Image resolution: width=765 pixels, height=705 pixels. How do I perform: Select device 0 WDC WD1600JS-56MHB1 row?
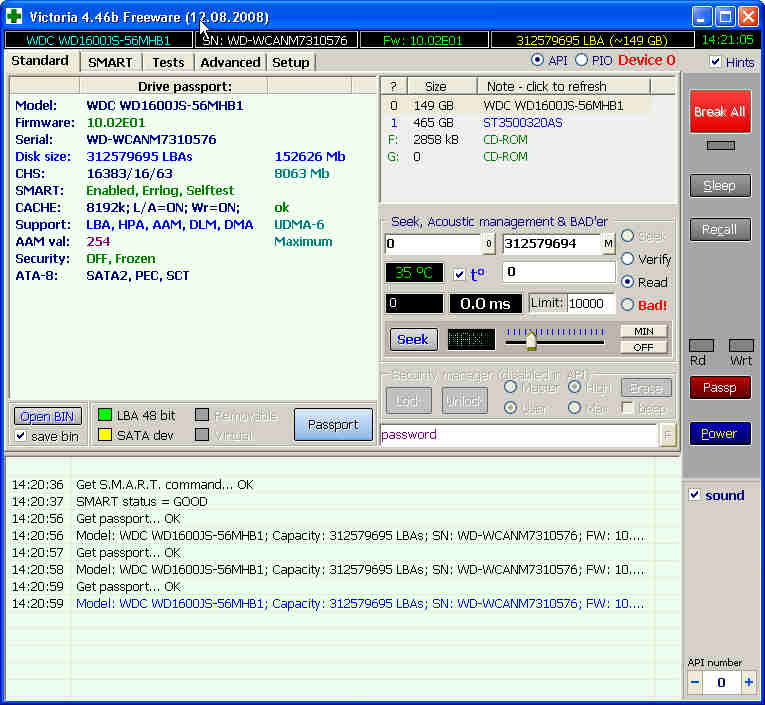pos(516,105)
